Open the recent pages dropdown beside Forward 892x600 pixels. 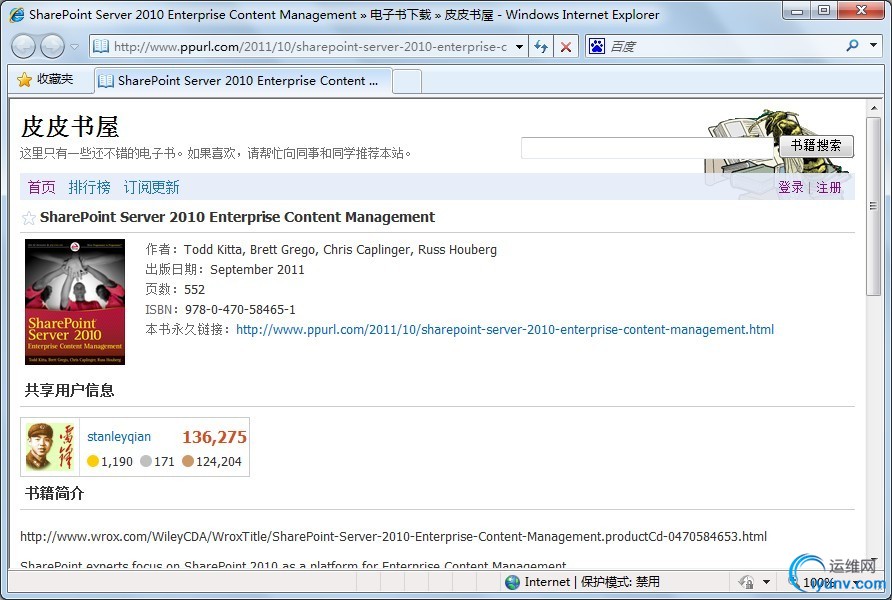[75, 47]
